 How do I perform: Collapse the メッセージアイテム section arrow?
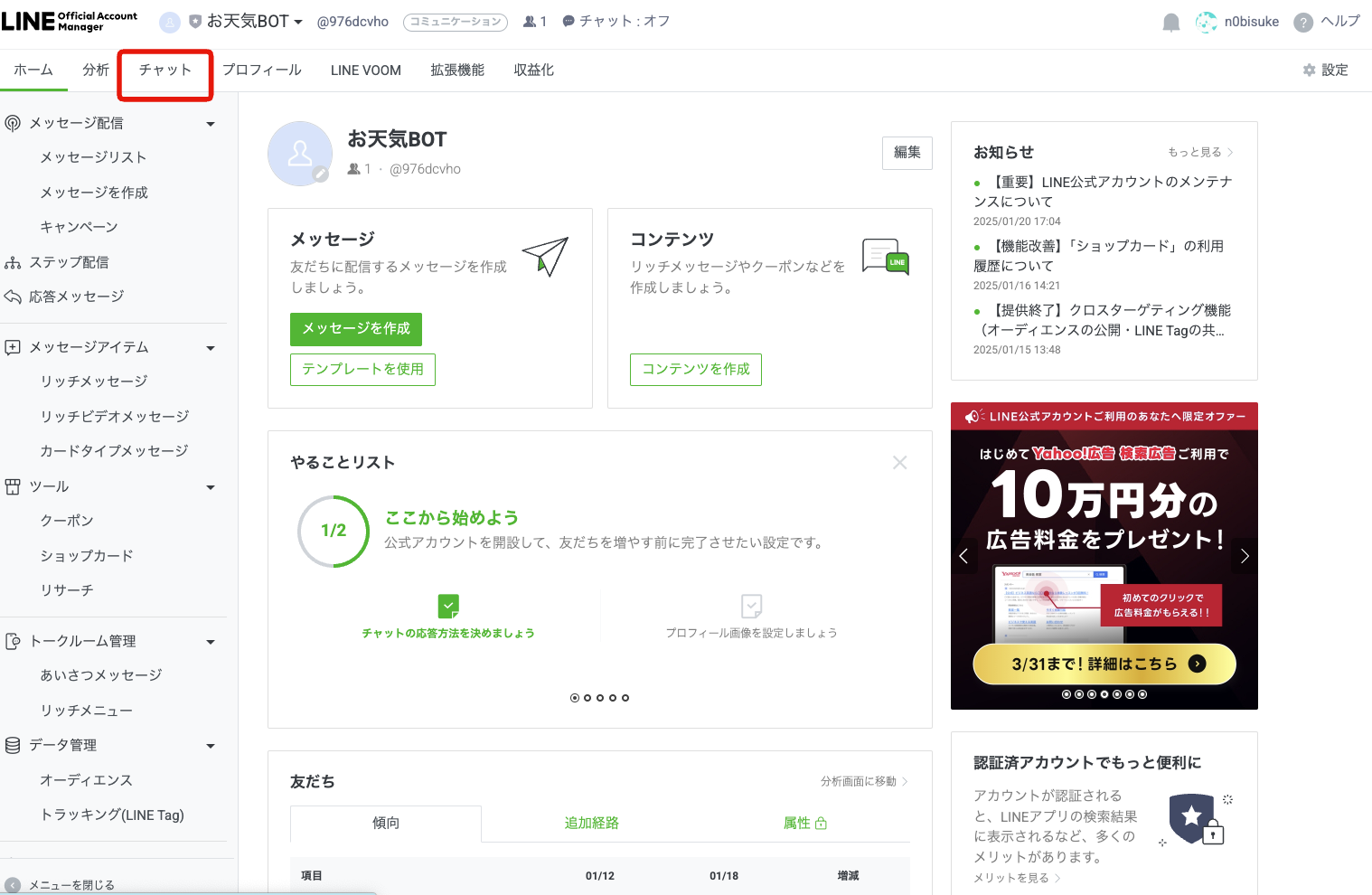click(211, 348)
